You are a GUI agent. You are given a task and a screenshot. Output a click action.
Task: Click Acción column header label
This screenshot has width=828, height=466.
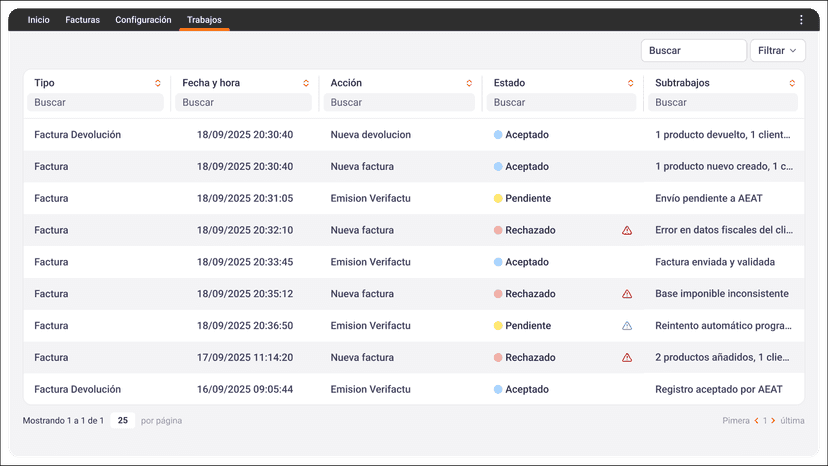tap(346, 83)
